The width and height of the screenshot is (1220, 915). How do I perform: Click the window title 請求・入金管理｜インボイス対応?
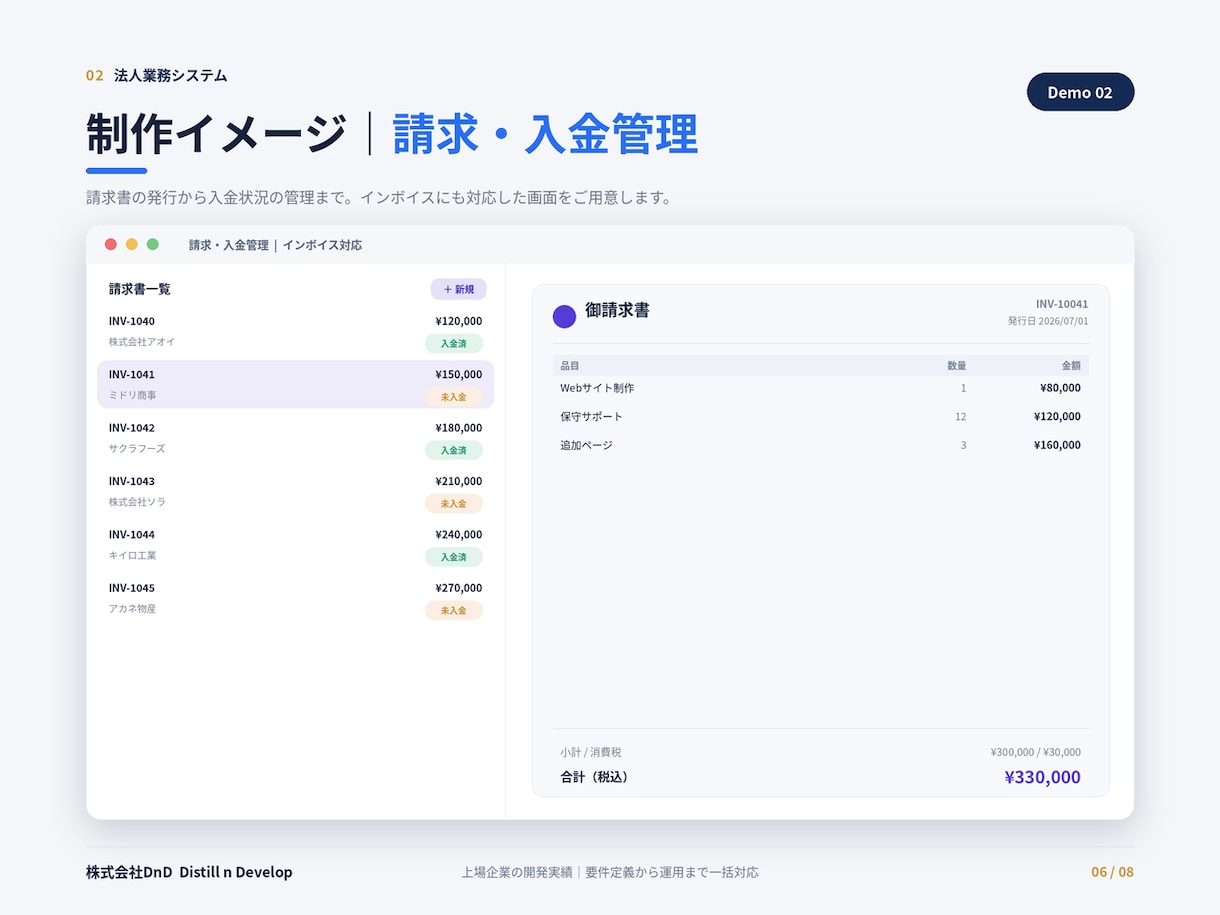276,245
